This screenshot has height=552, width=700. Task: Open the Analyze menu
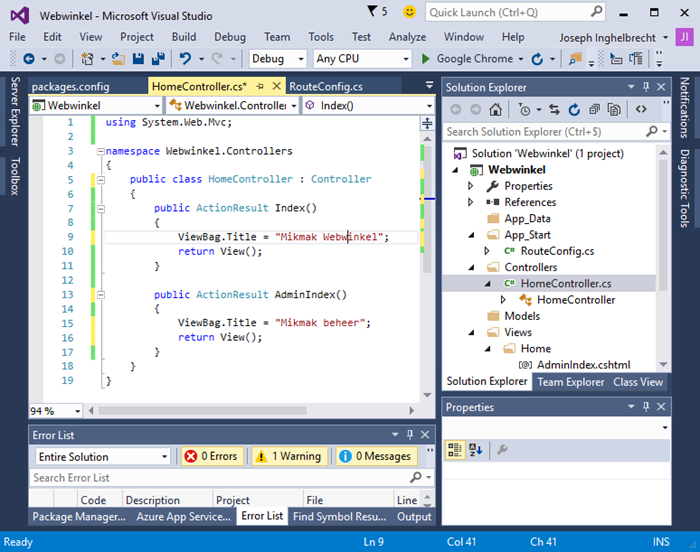(x=407, y=37)
